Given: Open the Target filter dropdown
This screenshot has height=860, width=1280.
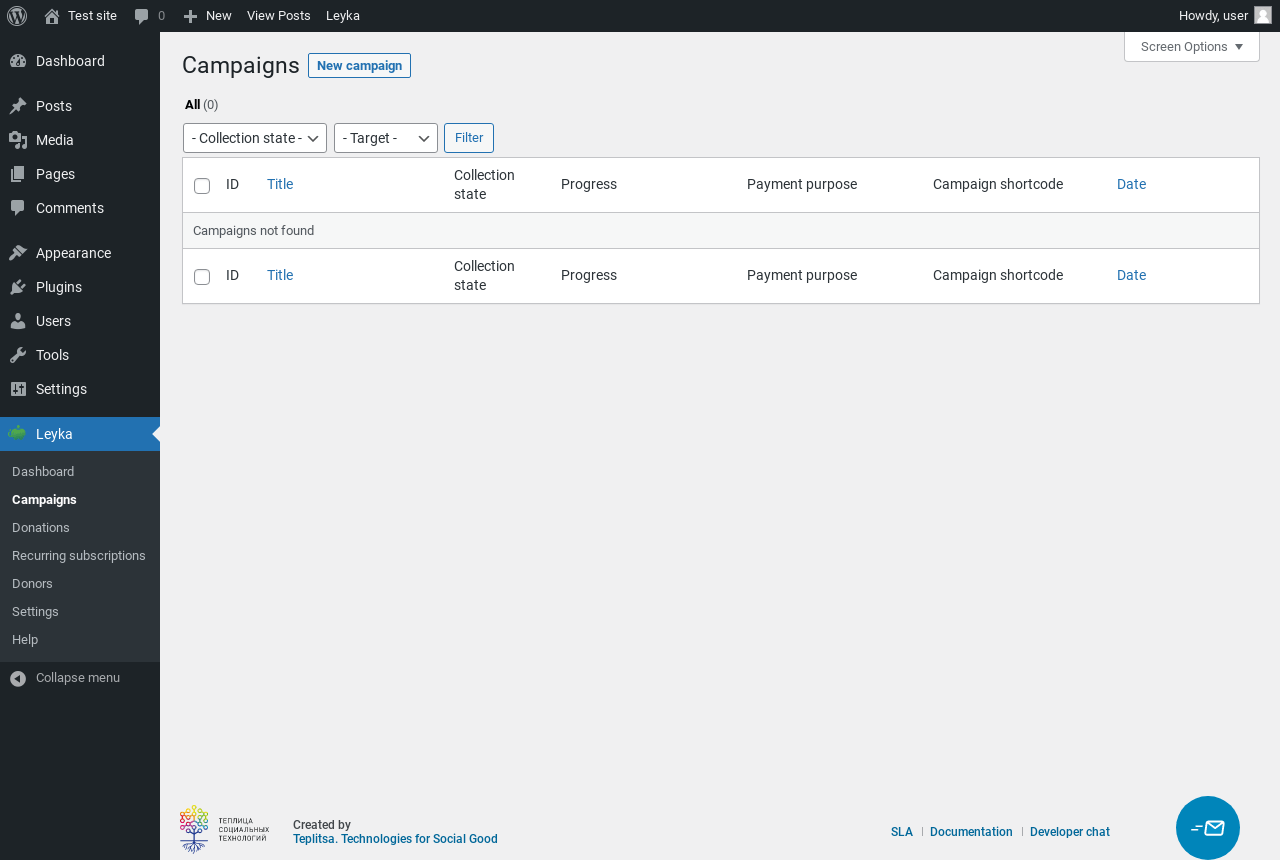Looking at the screenshot, I should click(386, 138).
